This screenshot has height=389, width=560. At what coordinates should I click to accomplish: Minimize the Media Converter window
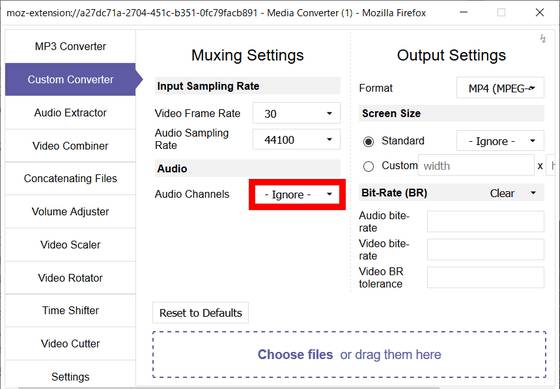tap(464, 13)
